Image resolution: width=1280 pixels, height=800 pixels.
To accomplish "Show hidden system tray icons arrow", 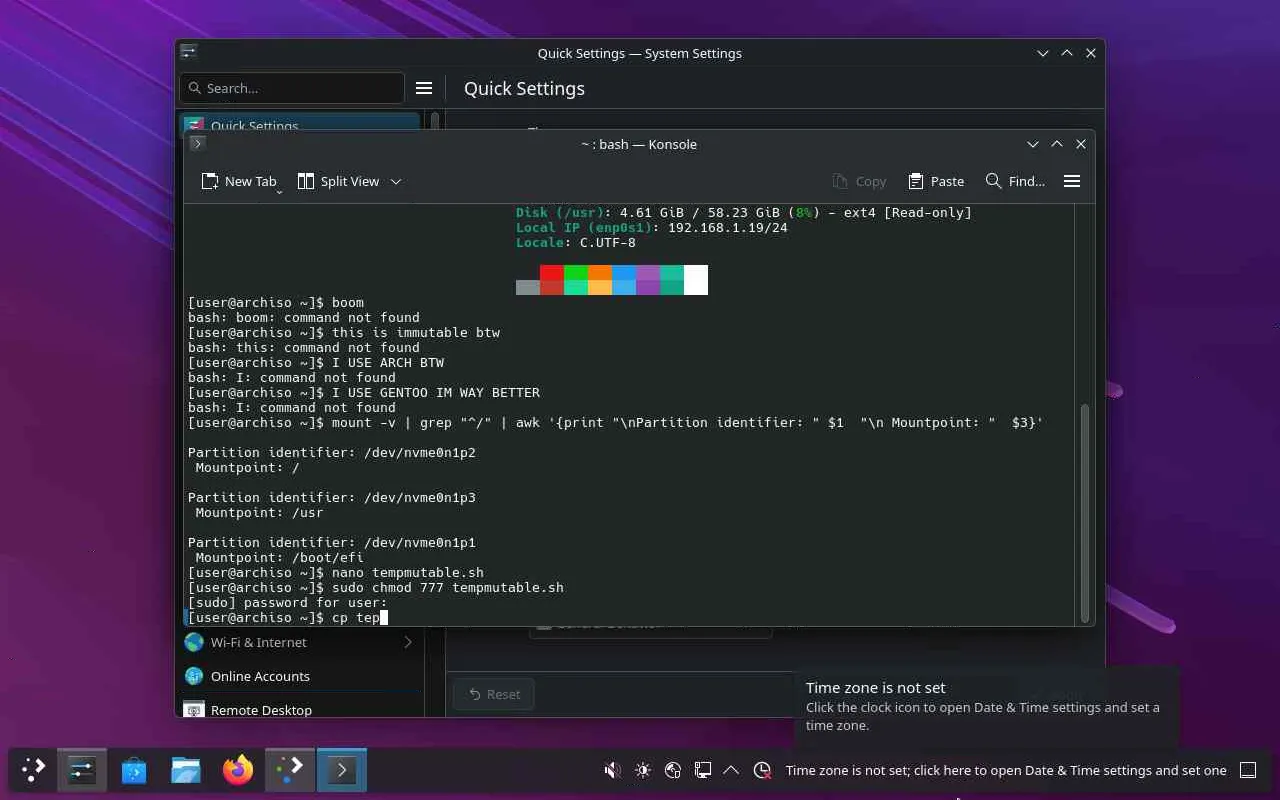I will coord(731,770).
